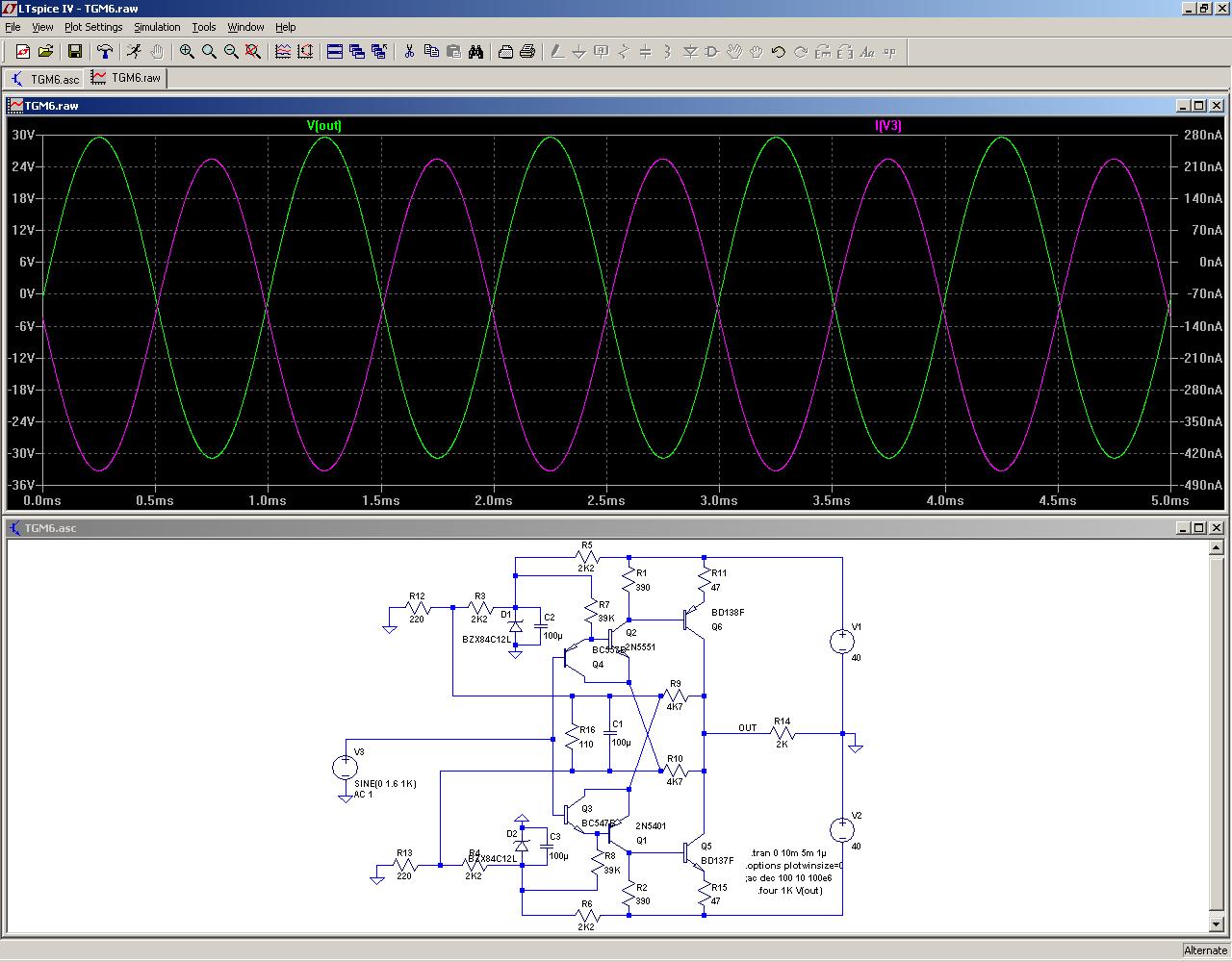The image size is (1232, 962).
Task: Click the Open file folder icon
Action: pyautogui.click(x=44, y=52)
